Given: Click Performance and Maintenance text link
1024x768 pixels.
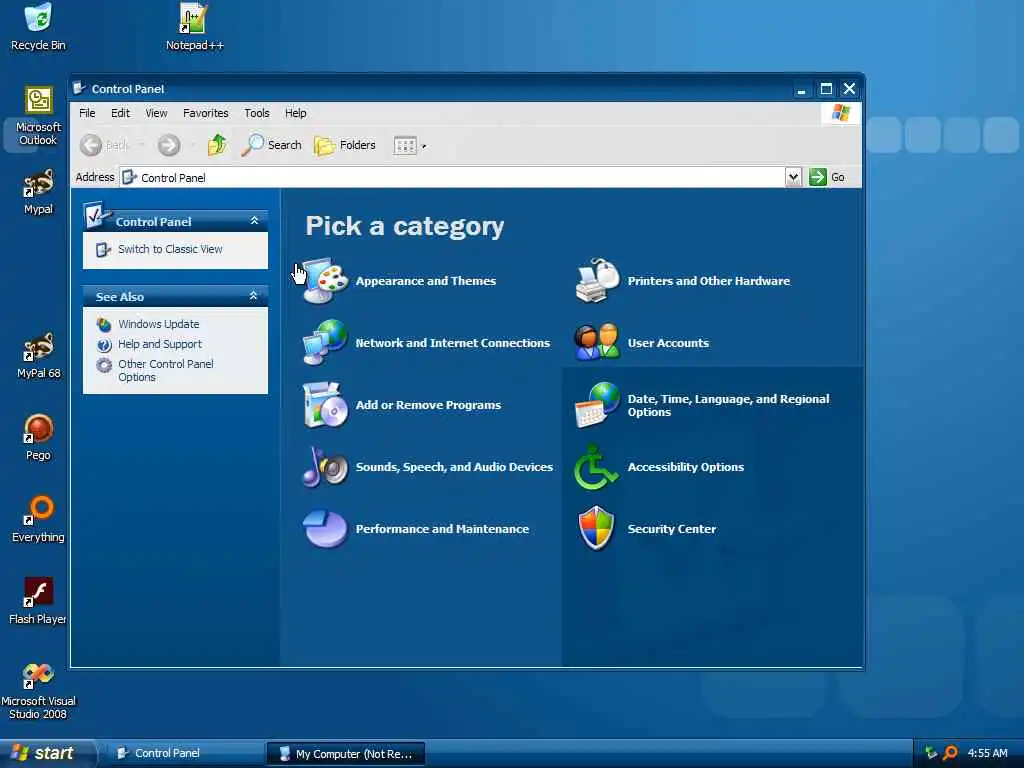Looking at the screenshot, I should [x=442, y=529].
